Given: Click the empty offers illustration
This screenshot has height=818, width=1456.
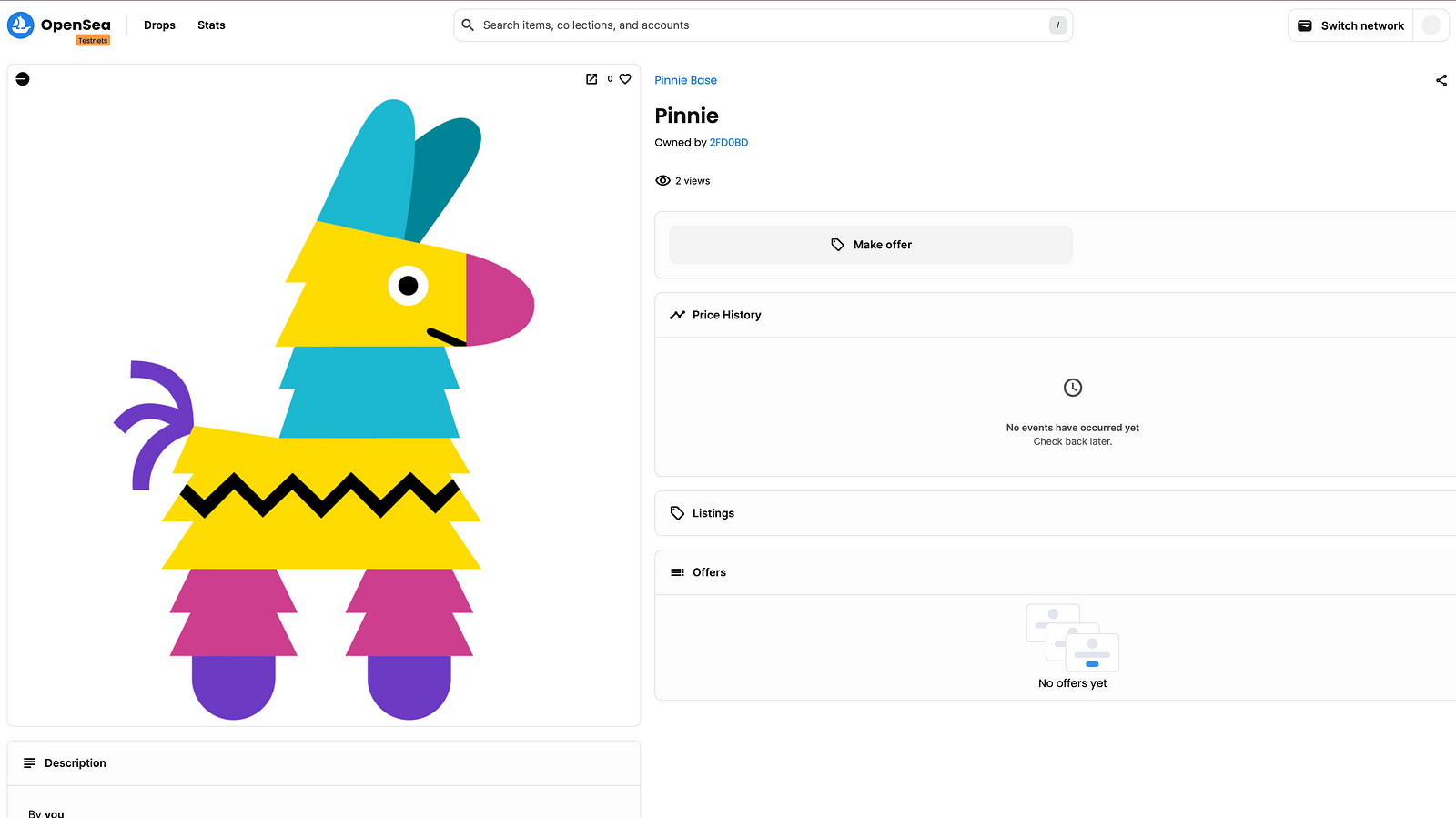Looking at the screenshot, I should pos(1073,638).
